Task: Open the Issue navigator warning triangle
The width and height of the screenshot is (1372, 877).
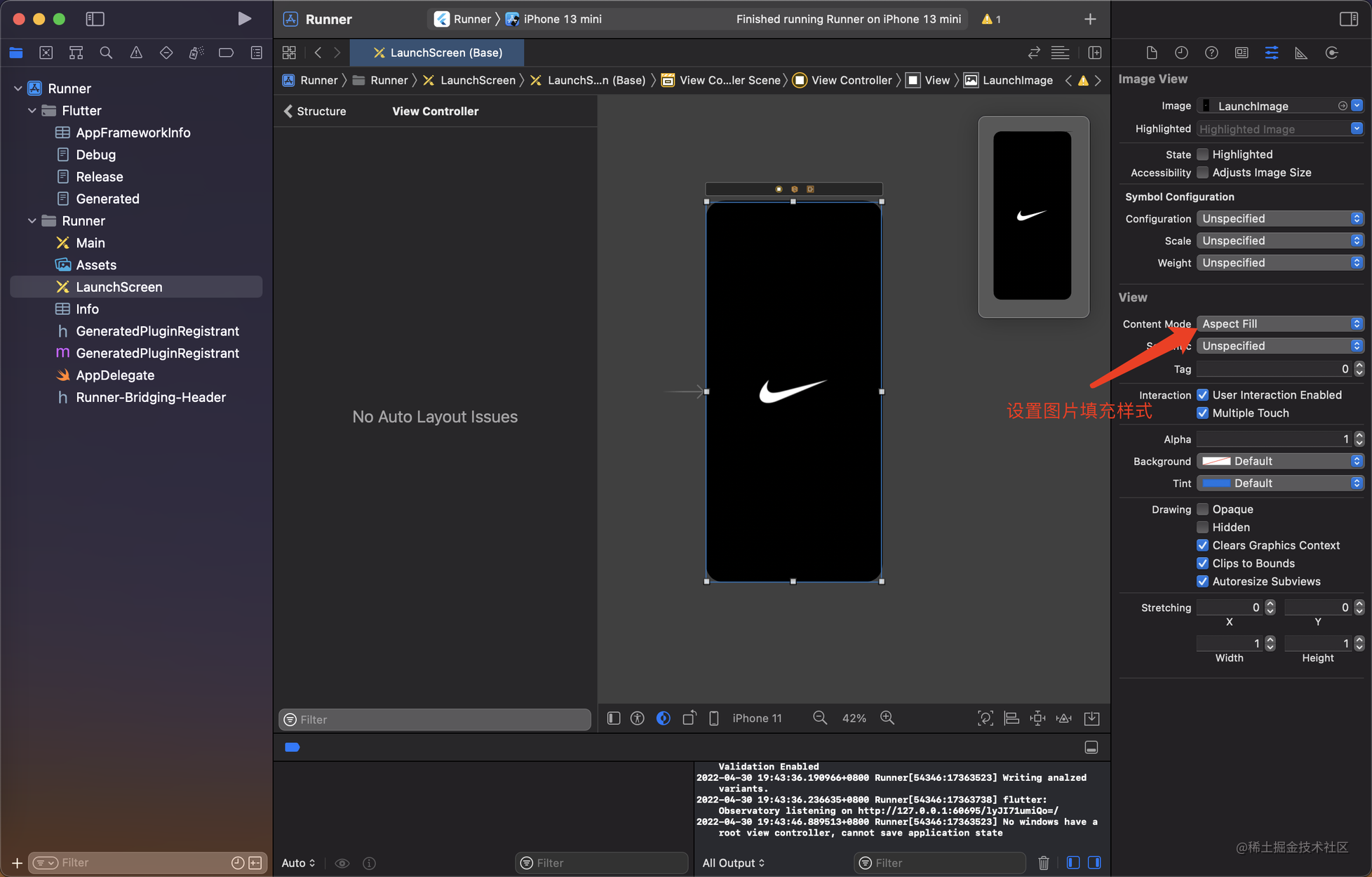Action: 136,52
